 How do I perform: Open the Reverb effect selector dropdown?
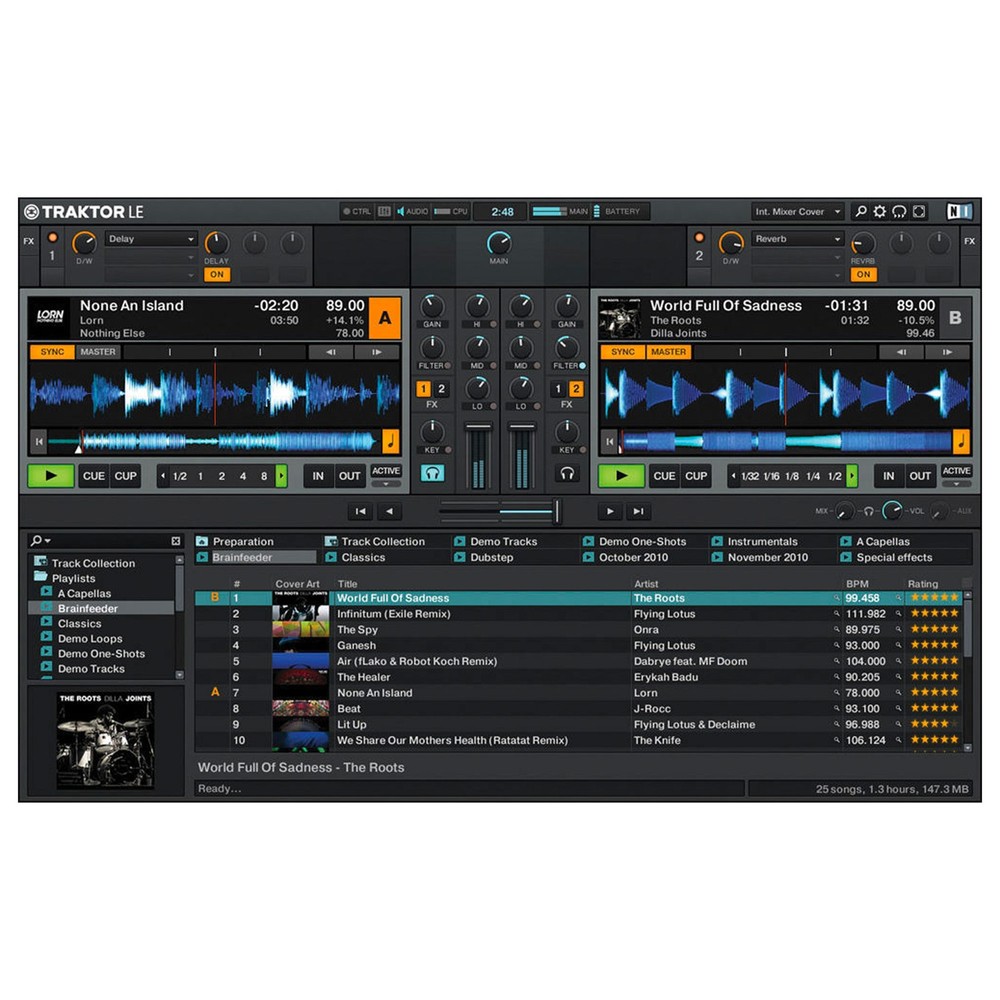click(x=796, y=238)
